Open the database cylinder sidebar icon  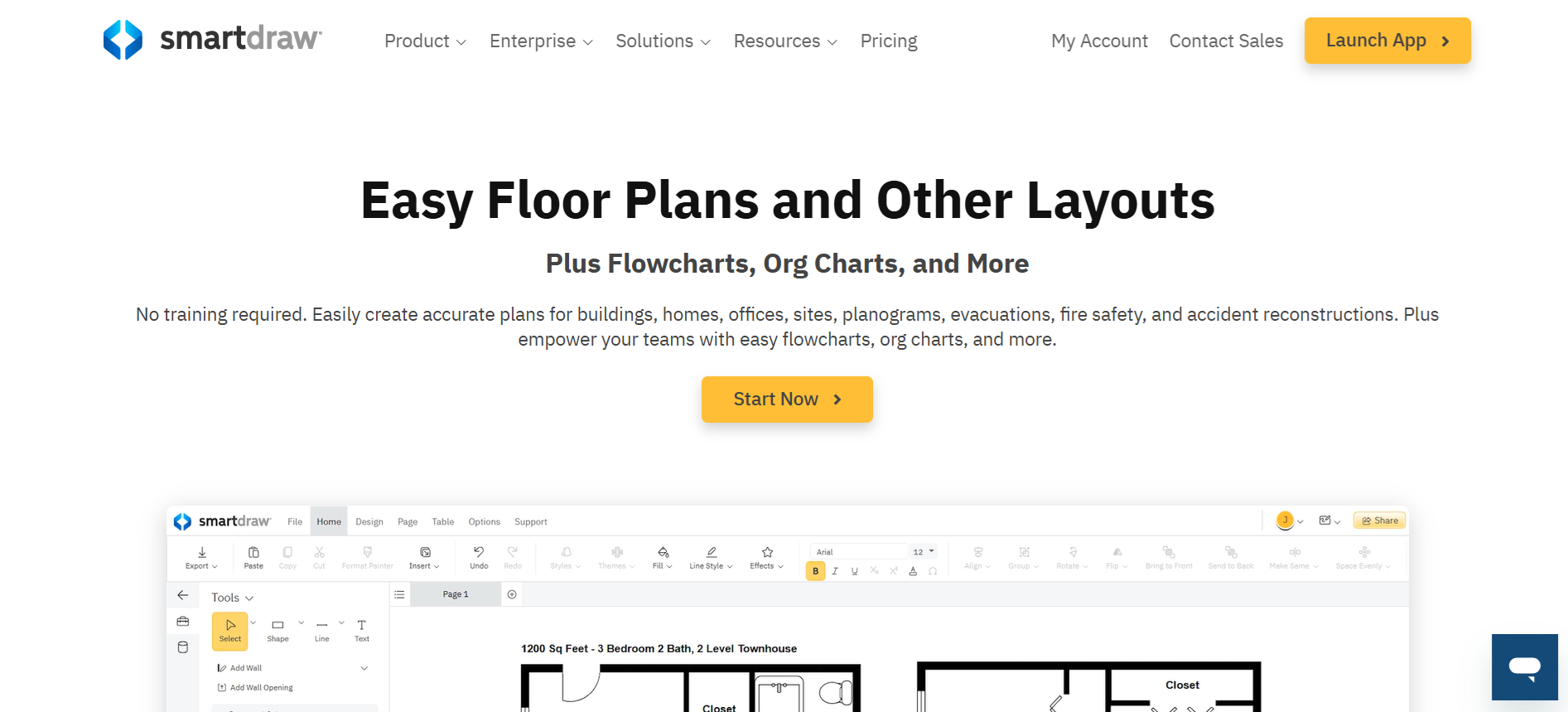[183, 647]
